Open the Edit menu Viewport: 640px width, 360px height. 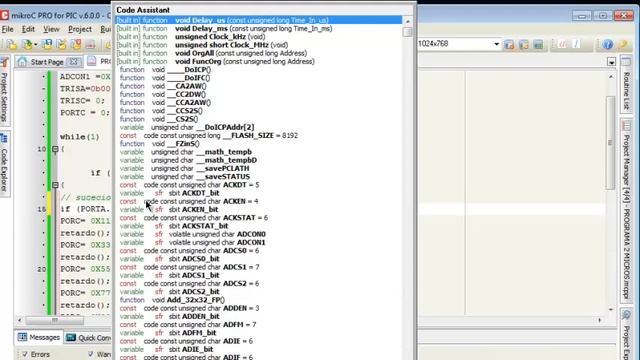pos(28,29)
